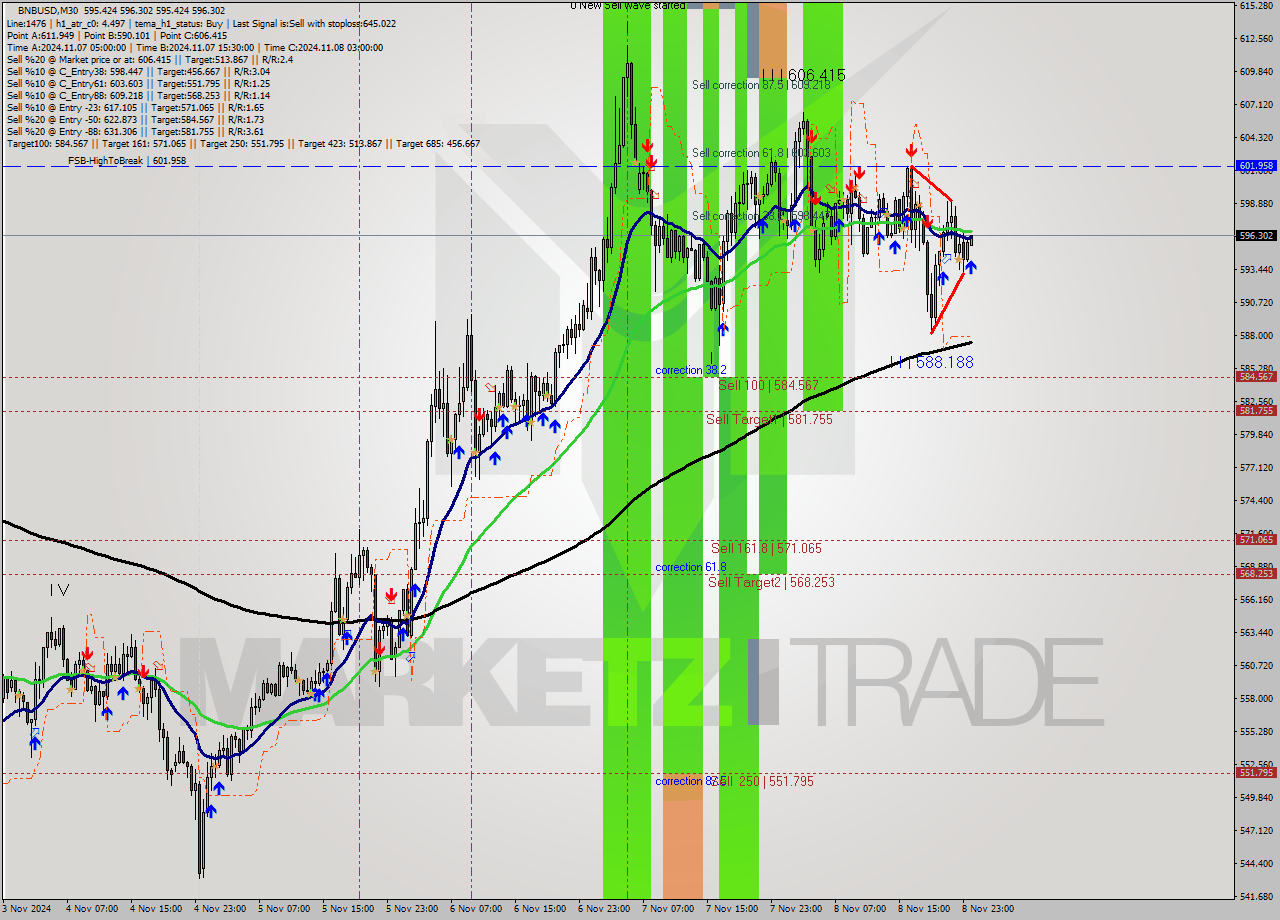This screenshot has height=920, width=1280.
Task: Click the 'Sell 250 | 551.795' label
Action: pos(764,781)
